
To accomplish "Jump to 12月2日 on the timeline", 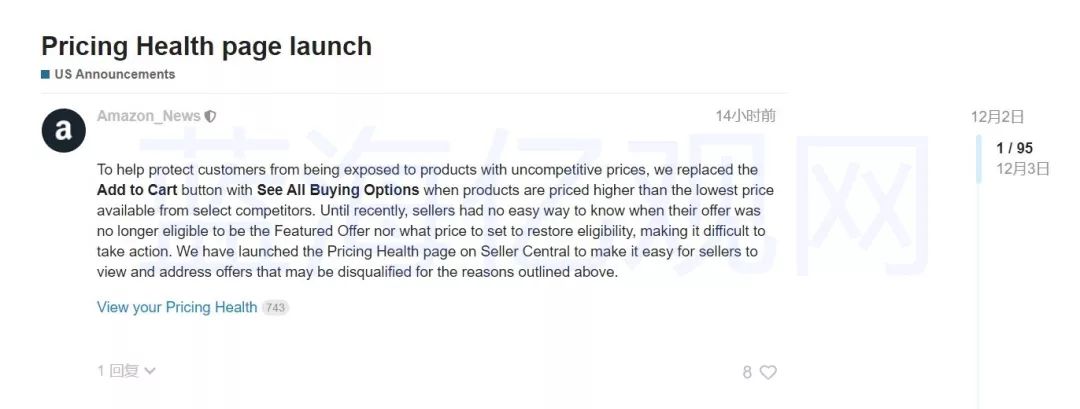I will point(997,117).
